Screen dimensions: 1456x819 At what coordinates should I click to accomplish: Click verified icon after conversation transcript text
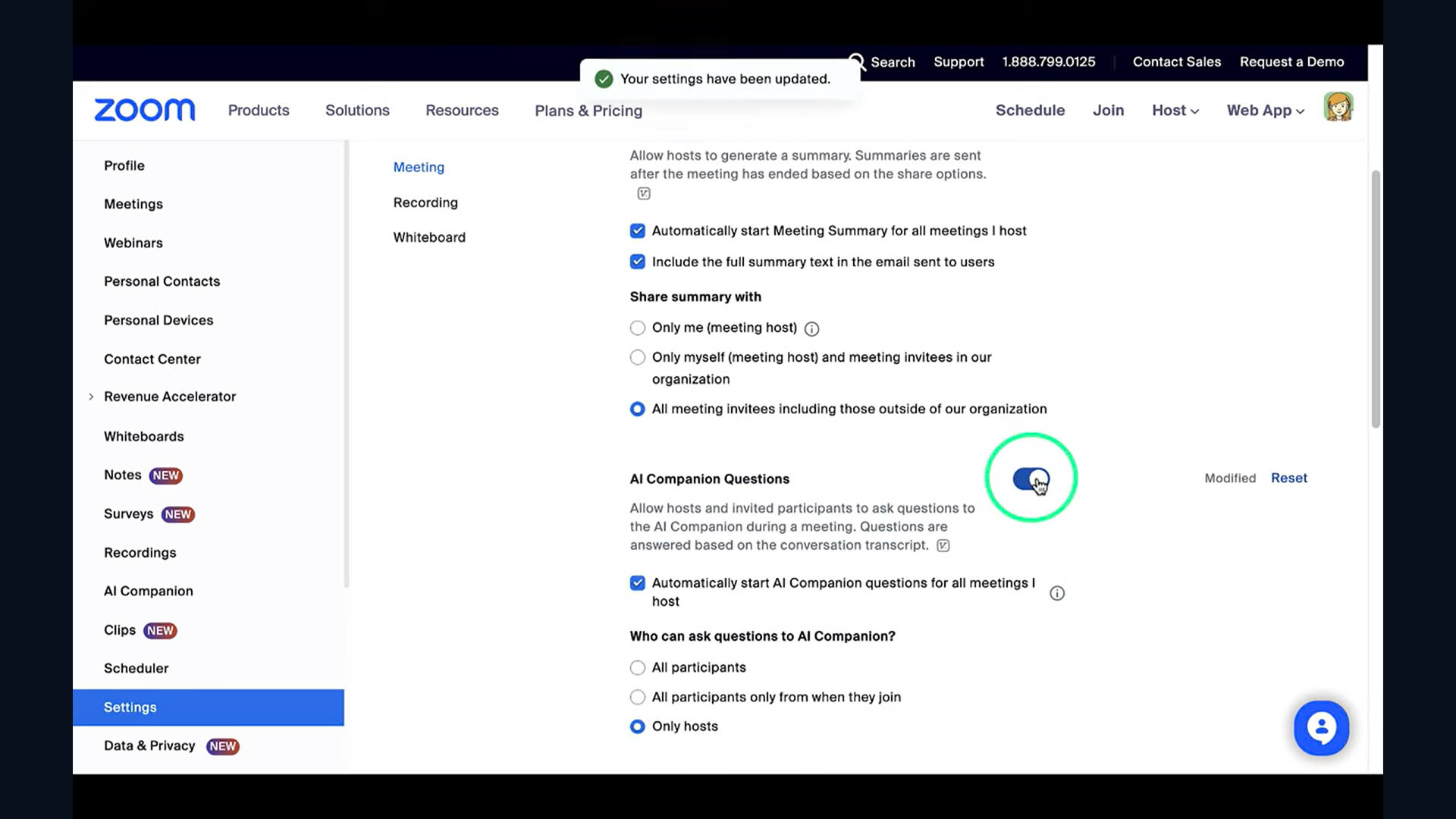[x=943, y=545]
